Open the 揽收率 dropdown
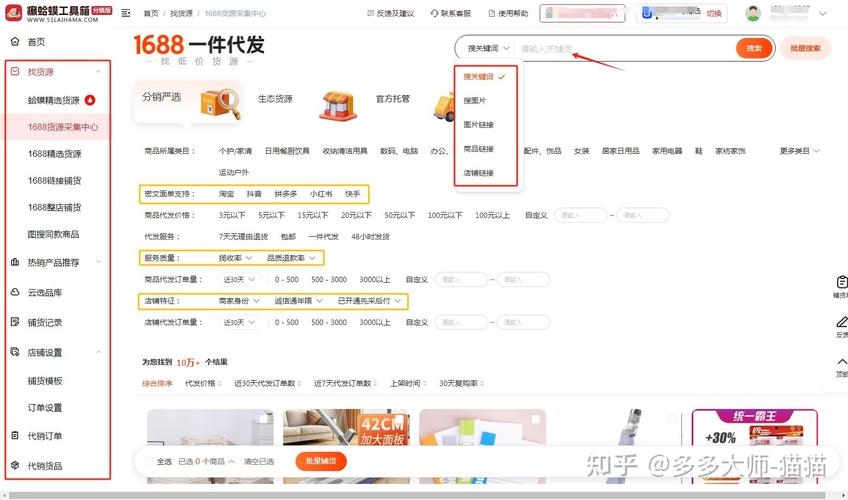 [235, 258]
